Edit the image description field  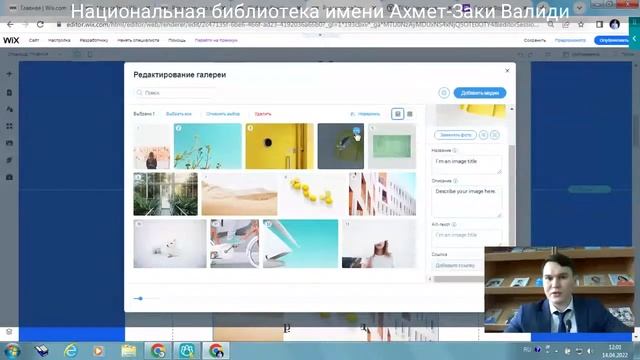467,202
